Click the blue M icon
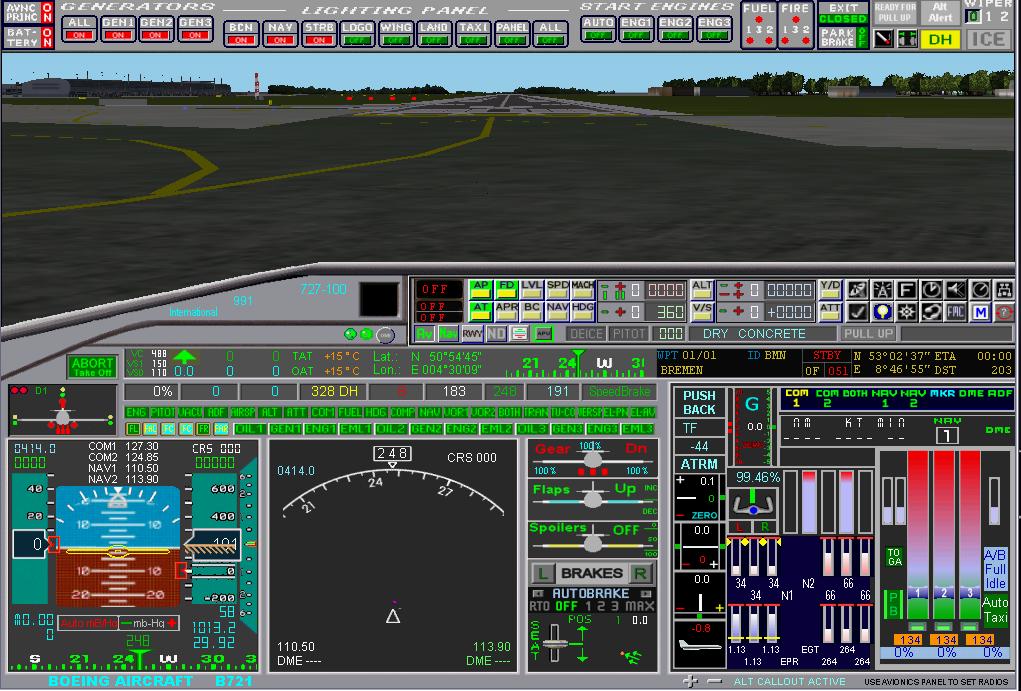 click(981, 312)
